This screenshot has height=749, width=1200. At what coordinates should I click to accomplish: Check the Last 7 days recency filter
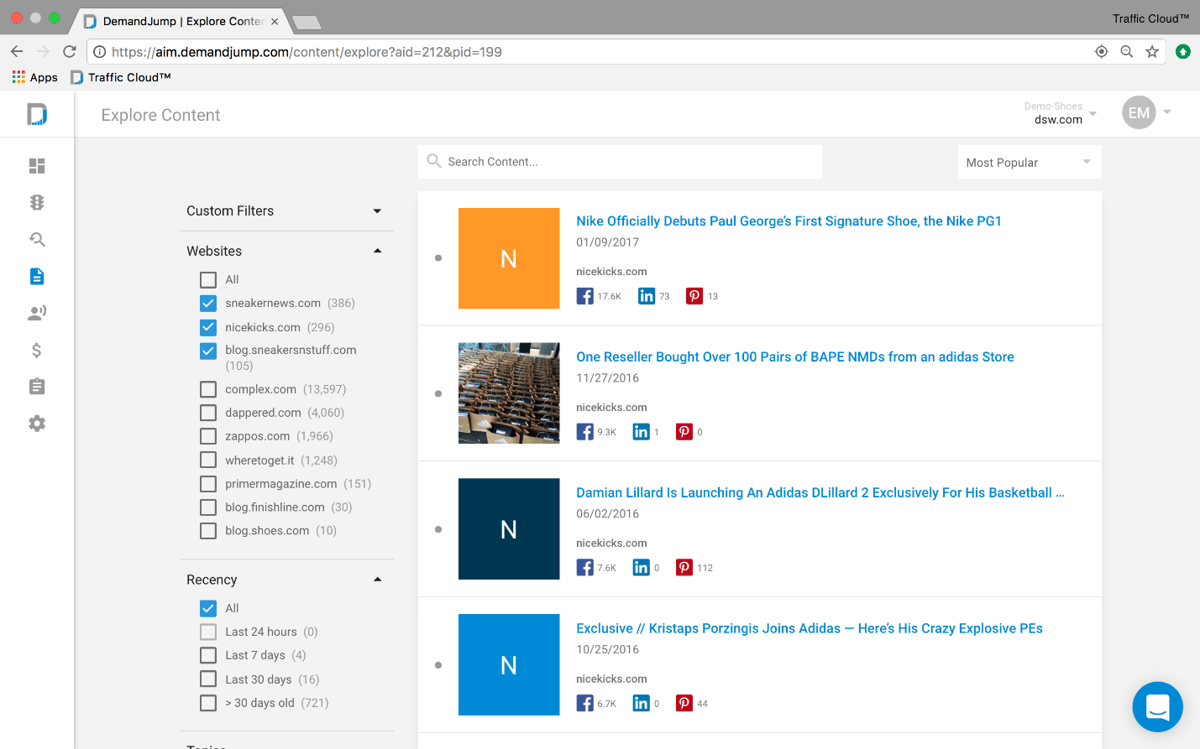click(x=208, y=656)
